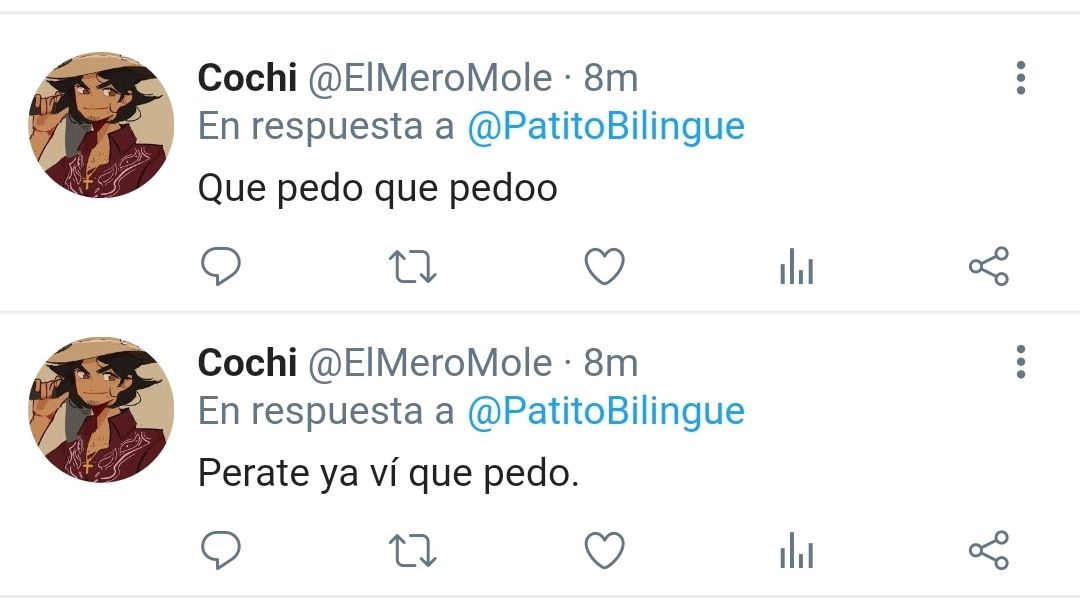
Task: Share the "Que pedo que pedoo" tweet
Action: pyautogui.click(x=989, y=266)
